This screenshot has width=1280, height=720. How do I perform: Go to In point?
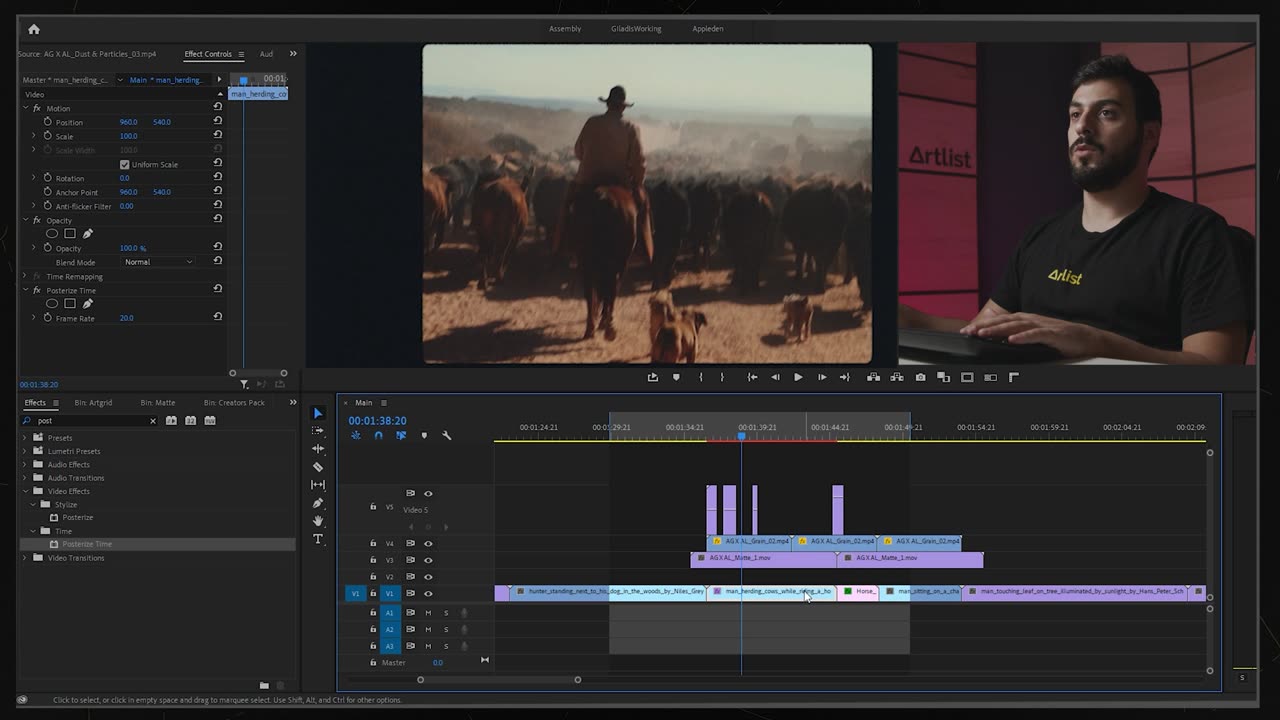pyautogui.click(x=752, y=377)
